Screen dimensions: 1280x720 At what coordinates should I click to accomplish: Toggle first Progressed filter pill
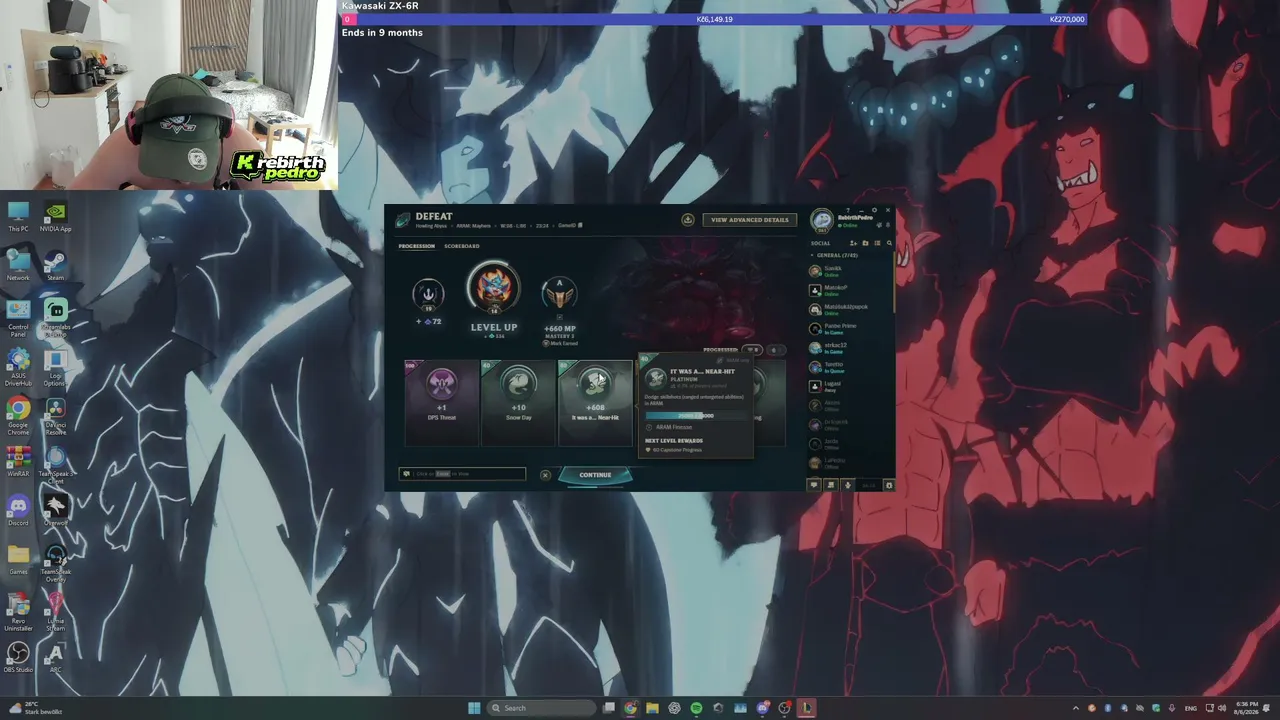pyautogui.click(x=753, y=350)
